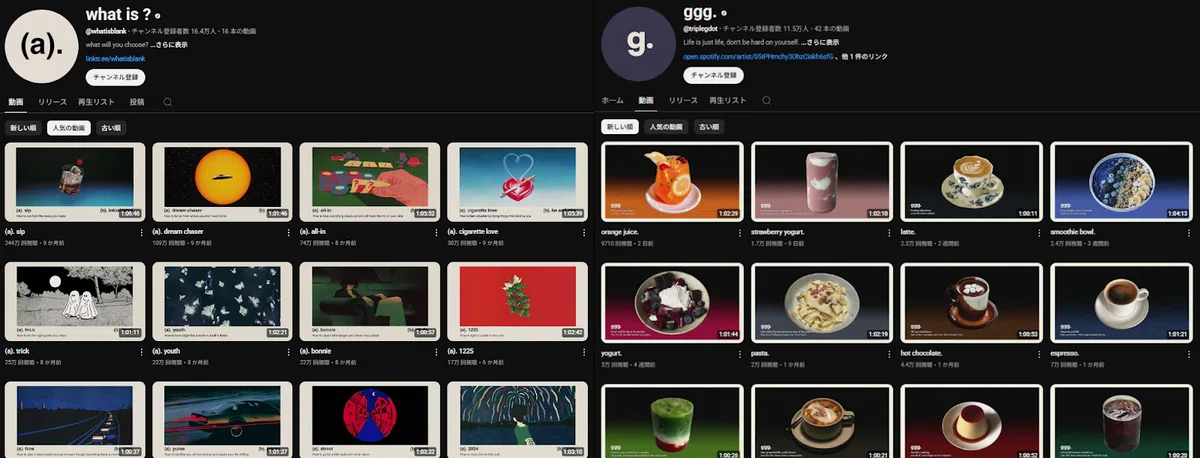The height and width of the screenshot is (458, 1200).
Task: Open the three-dot menu for 'yogurt.'
Action: pos(739,354)
